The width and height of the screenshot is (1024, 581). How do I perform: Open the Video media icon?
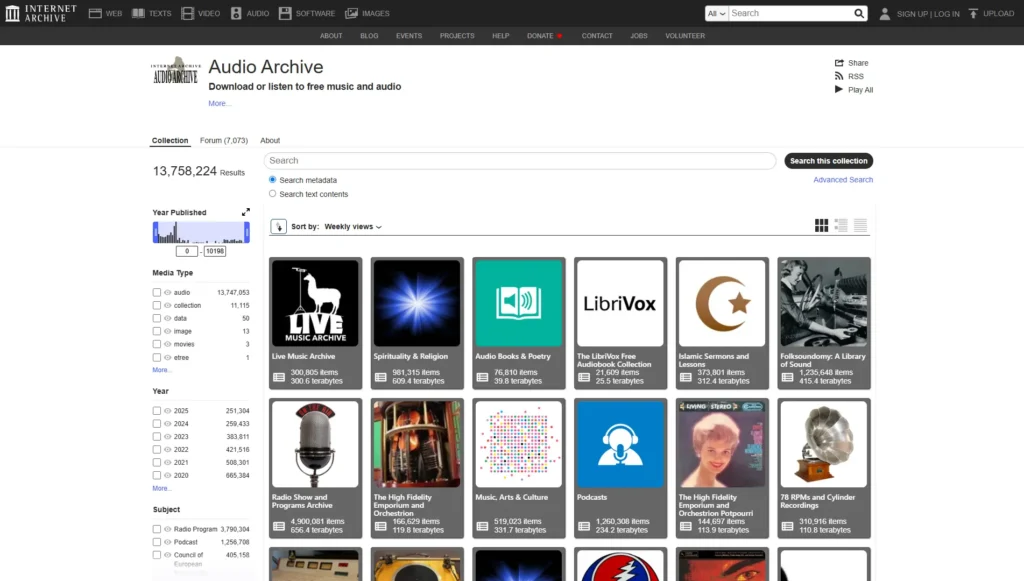[187, 13]
